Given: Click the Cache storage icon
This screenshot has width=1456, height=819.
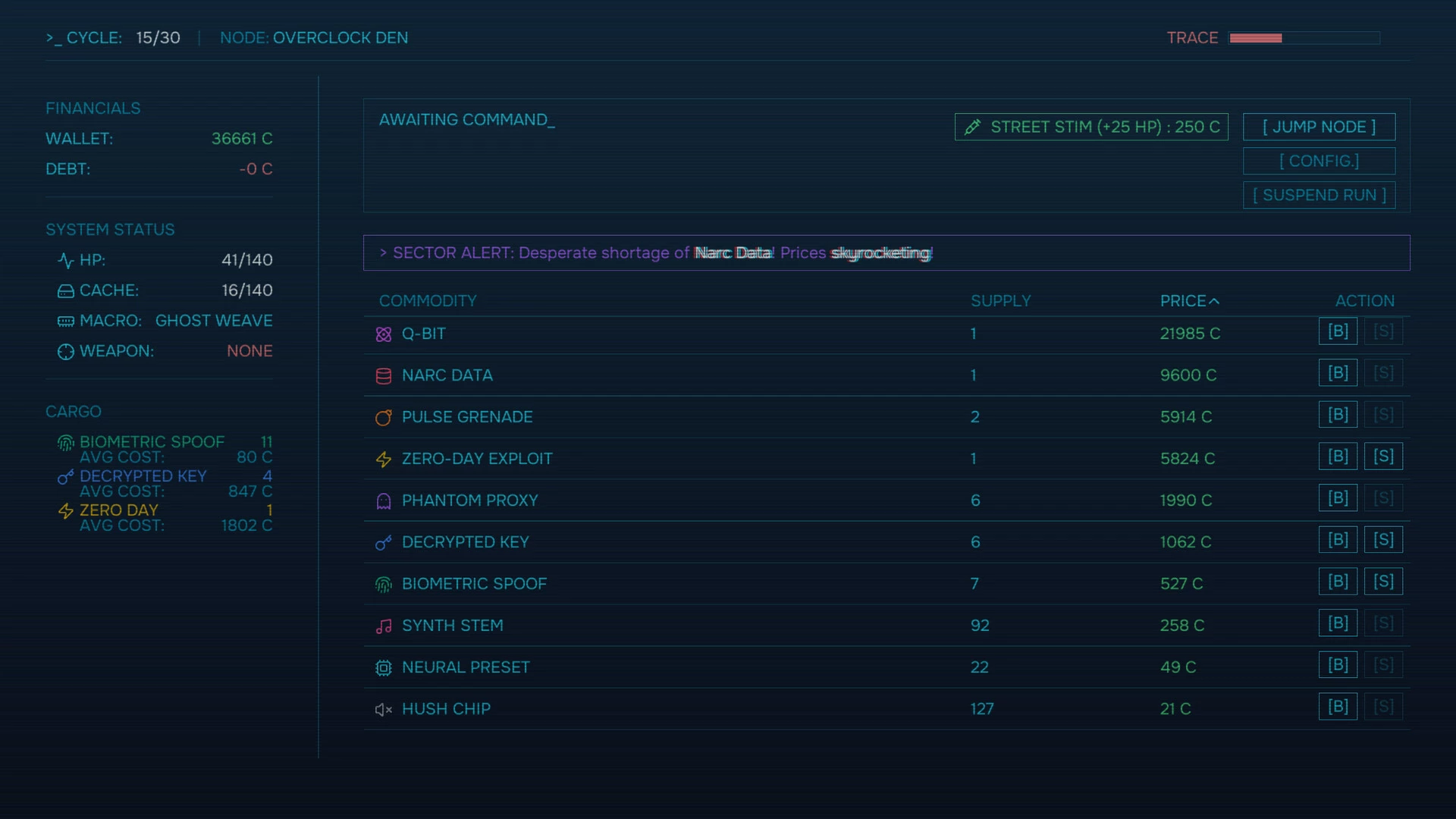Looking at the screenshot, I should [66, 291].
